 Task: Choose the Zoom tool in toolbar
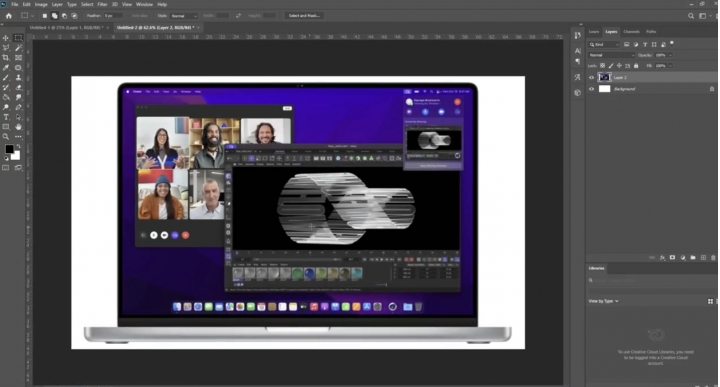[x=6, y=137]
